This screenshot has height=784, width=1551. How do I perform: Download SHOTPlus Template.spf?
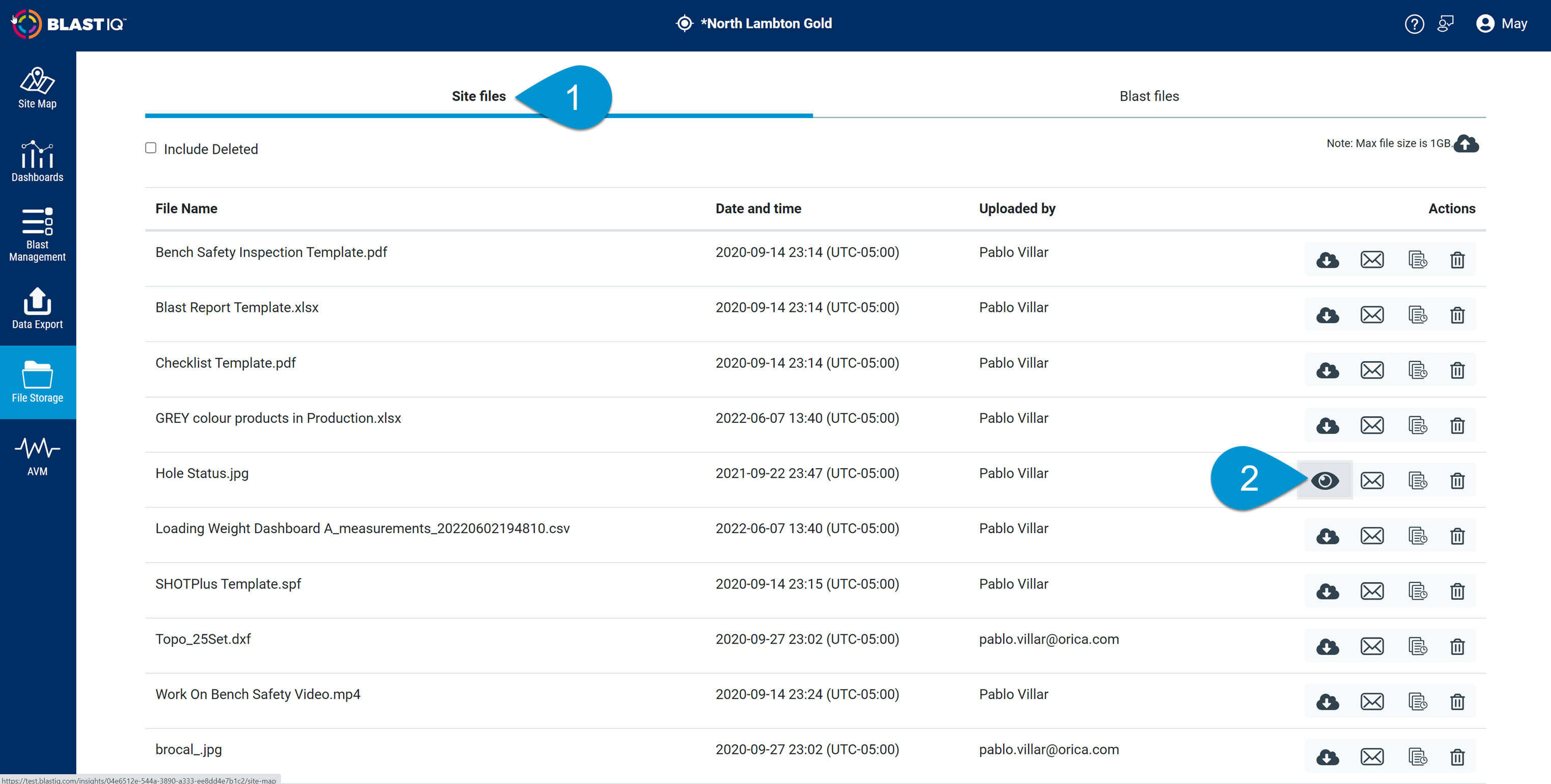tap(1327, 592)
